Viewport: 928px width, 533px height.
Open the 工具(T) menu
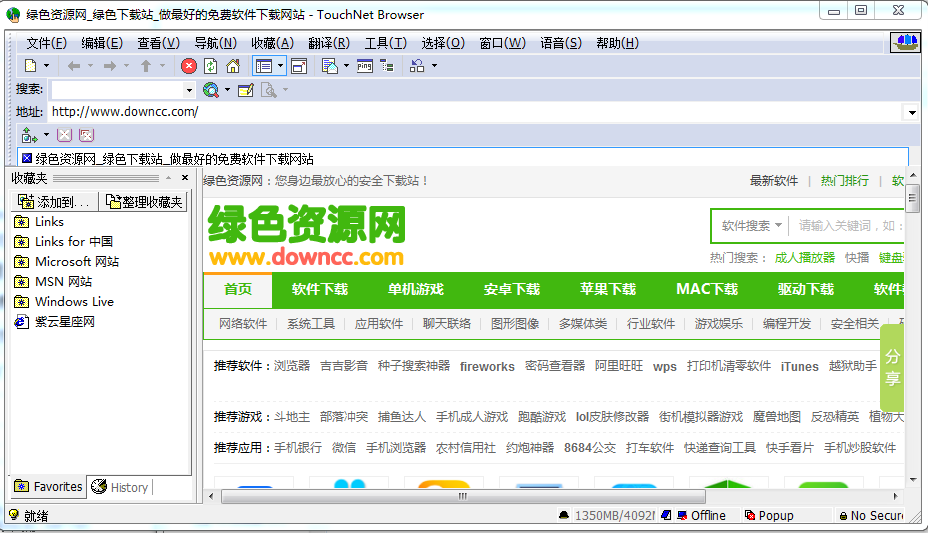click(386, 43)
